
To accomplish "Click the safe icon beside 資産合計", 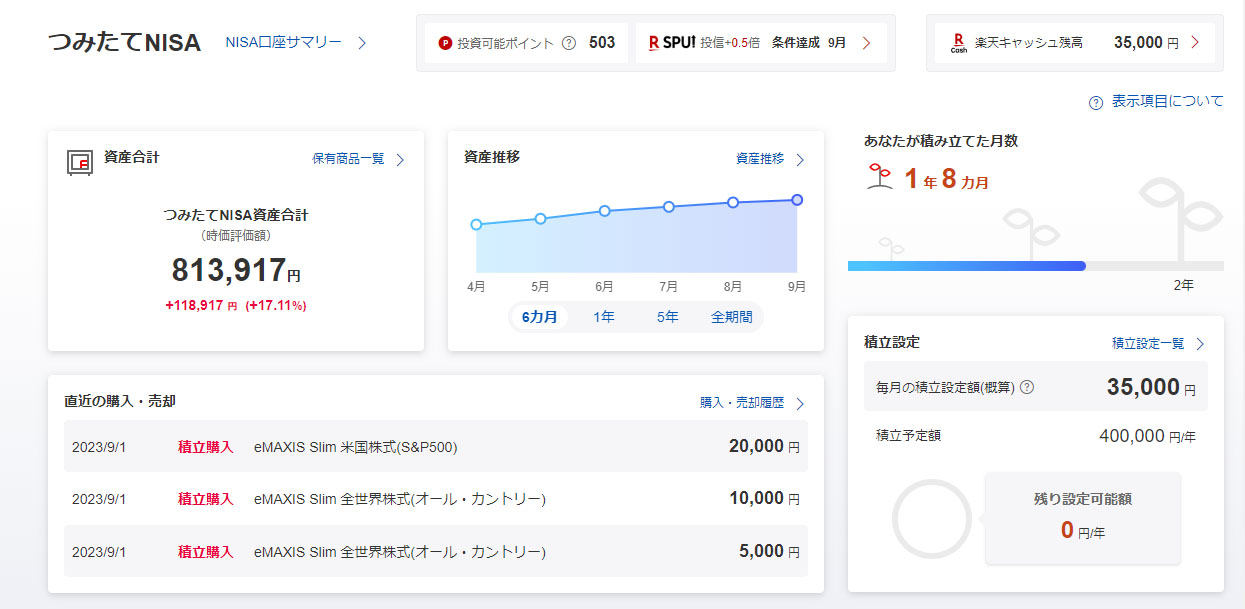I will tap(80, 162).
